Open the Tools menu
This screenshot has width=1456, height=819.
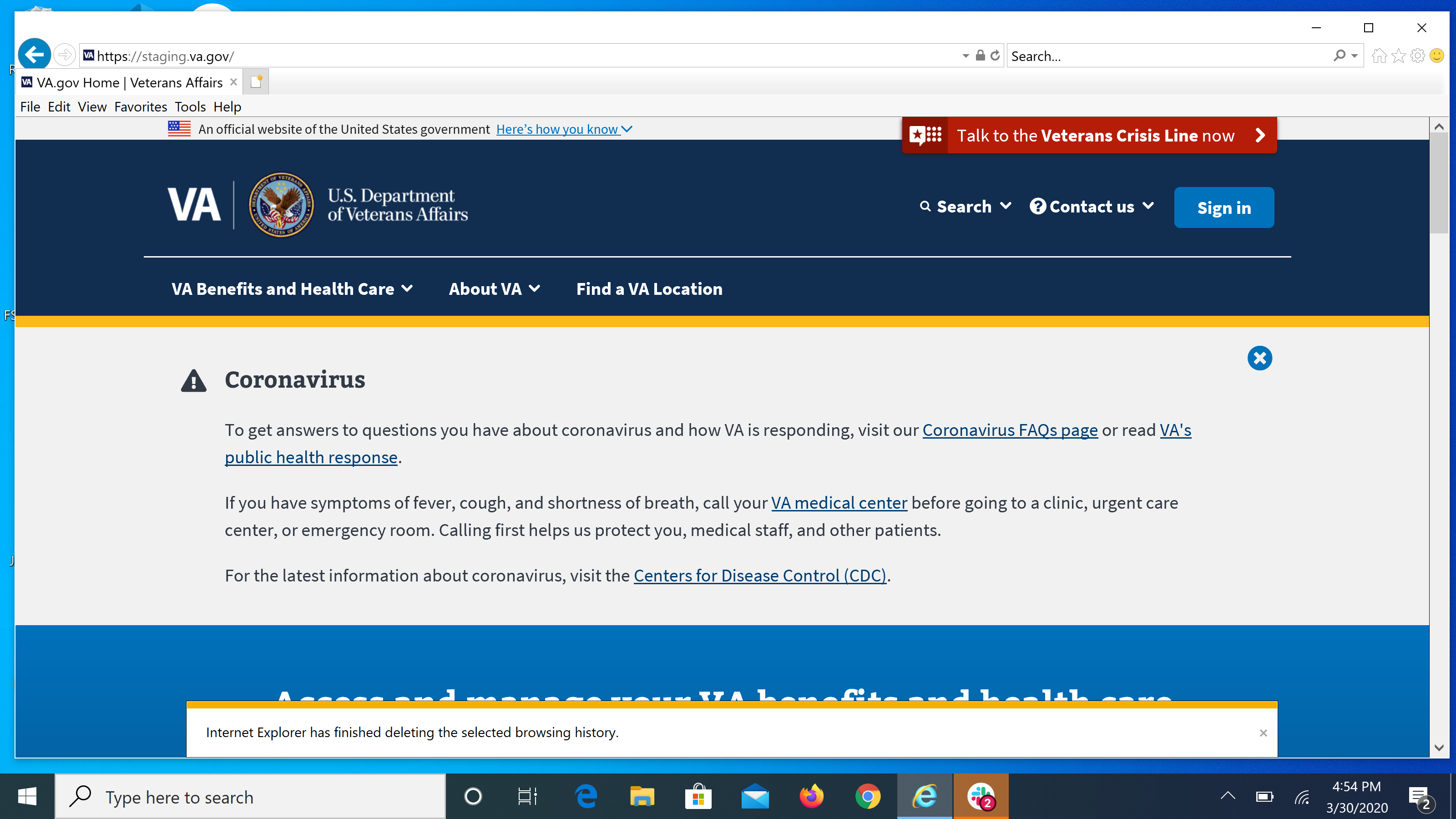tap(190, 107)
